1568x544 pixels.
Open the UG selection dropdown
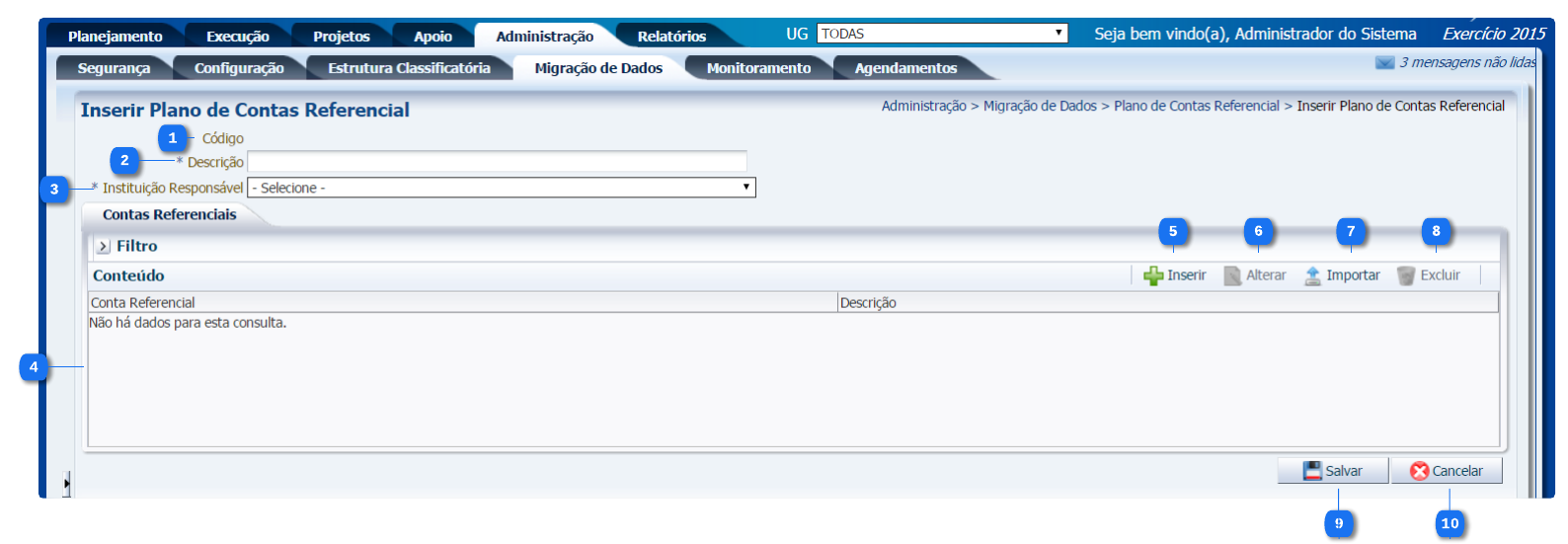[x=942, y=34]
